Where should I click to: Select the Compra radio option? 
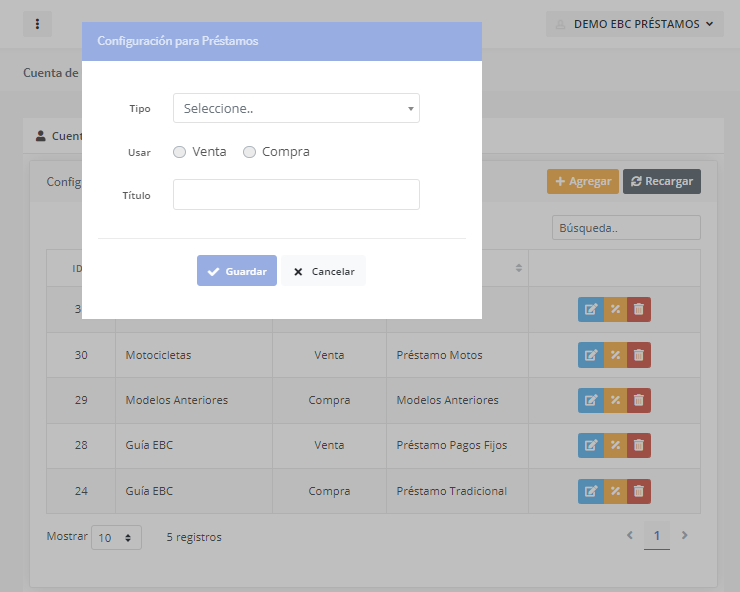250,152
